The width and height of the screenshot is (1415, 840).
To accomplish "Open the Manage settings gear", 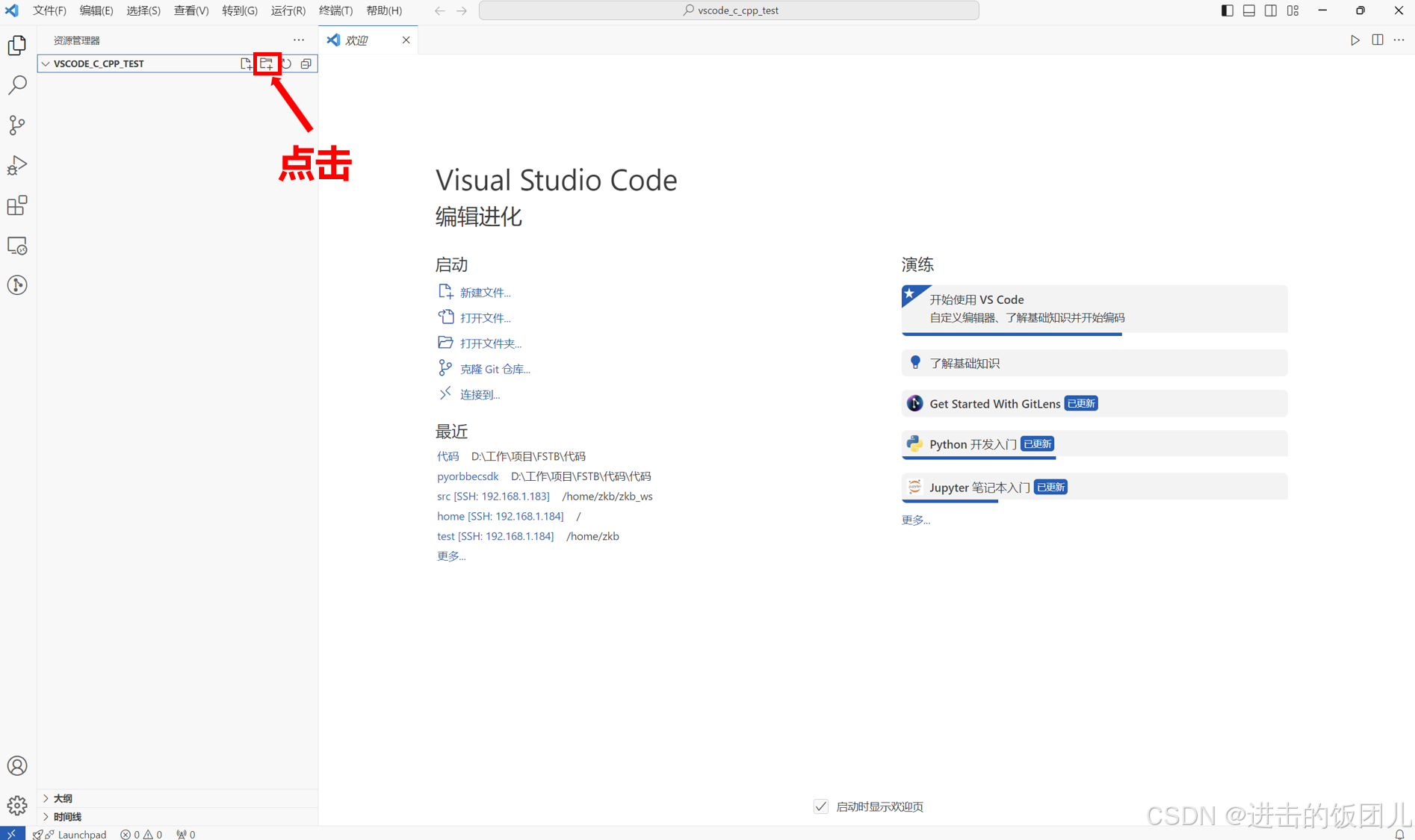I will pyautogui.click(x=17, y=805).
